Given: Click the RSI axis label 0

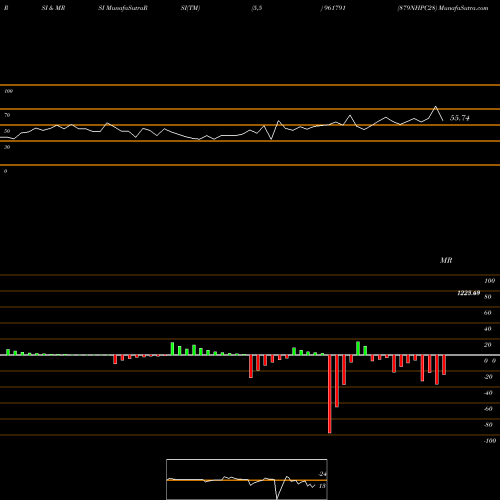Looking at the screenshot, I should tap(5, 171).
